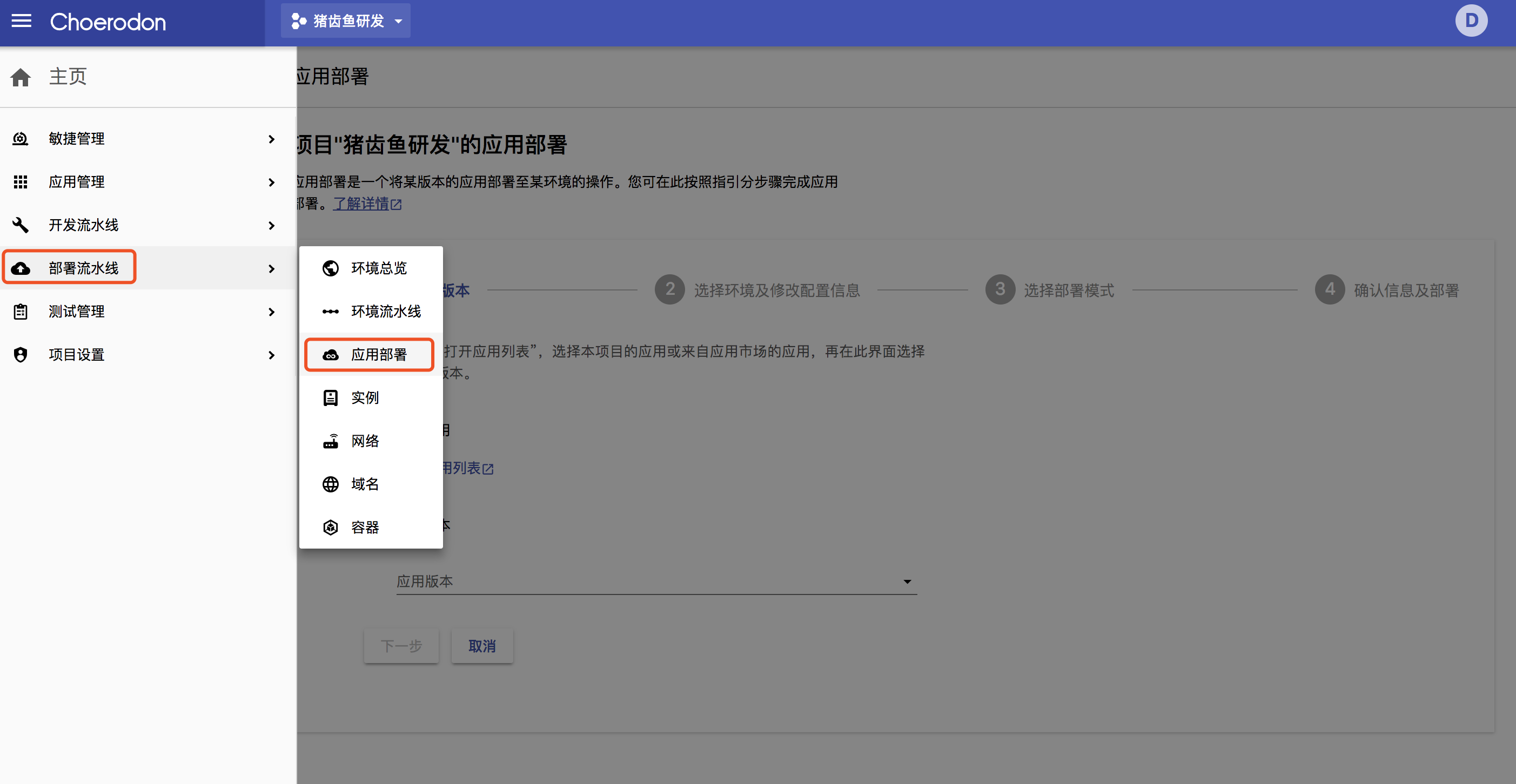The image size is (1516, 784).
Task: Expand the 敏捷管理 chevron arrow
Action: click(271, 139)
